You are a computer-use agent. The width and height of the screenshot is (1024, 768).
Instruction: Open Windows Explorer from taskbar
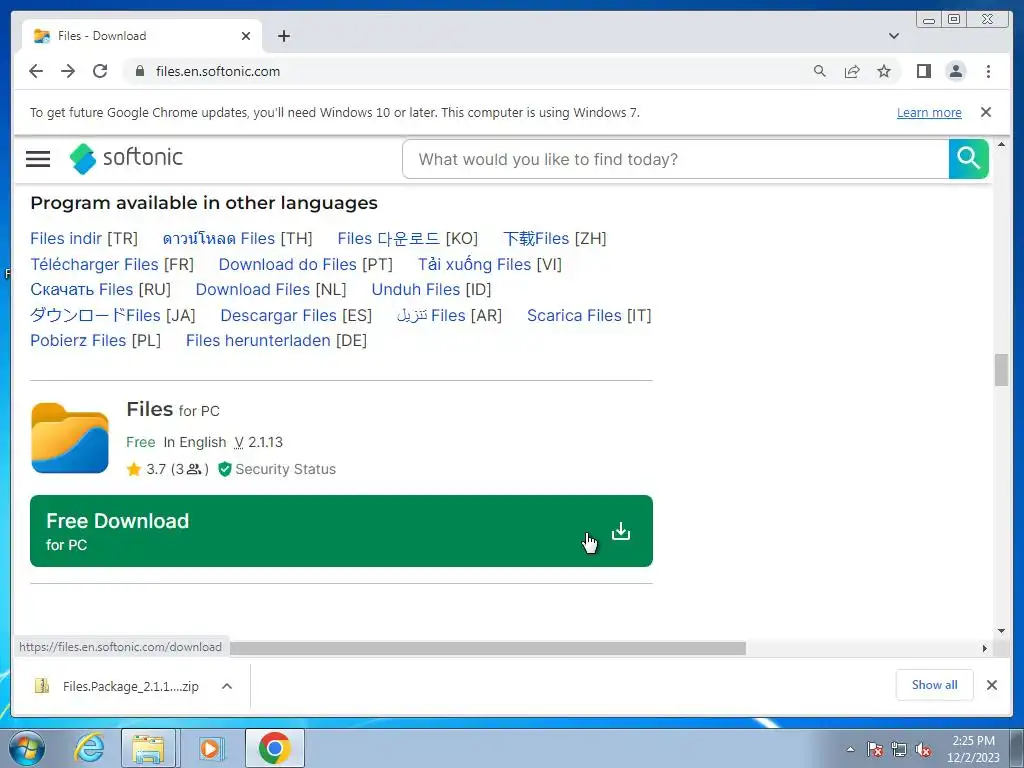(148, 748)
